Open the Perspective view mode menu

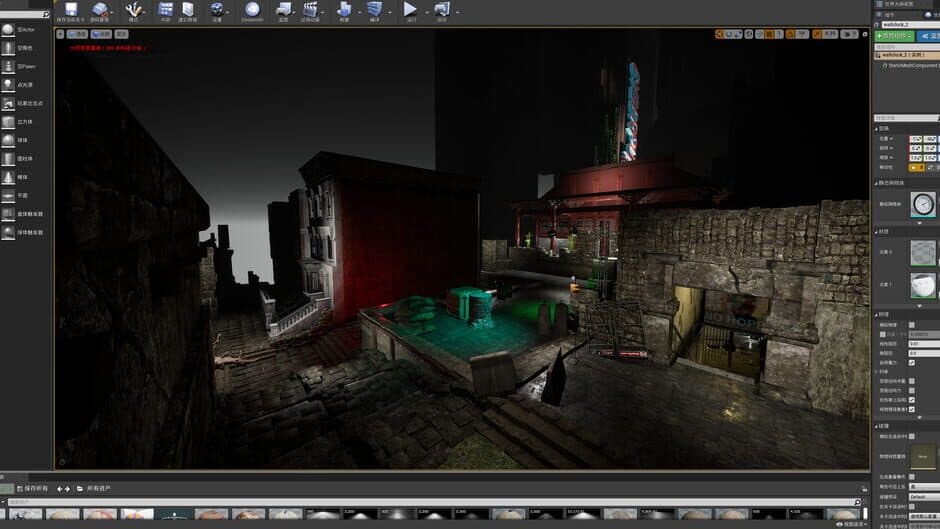coord(77,34)
